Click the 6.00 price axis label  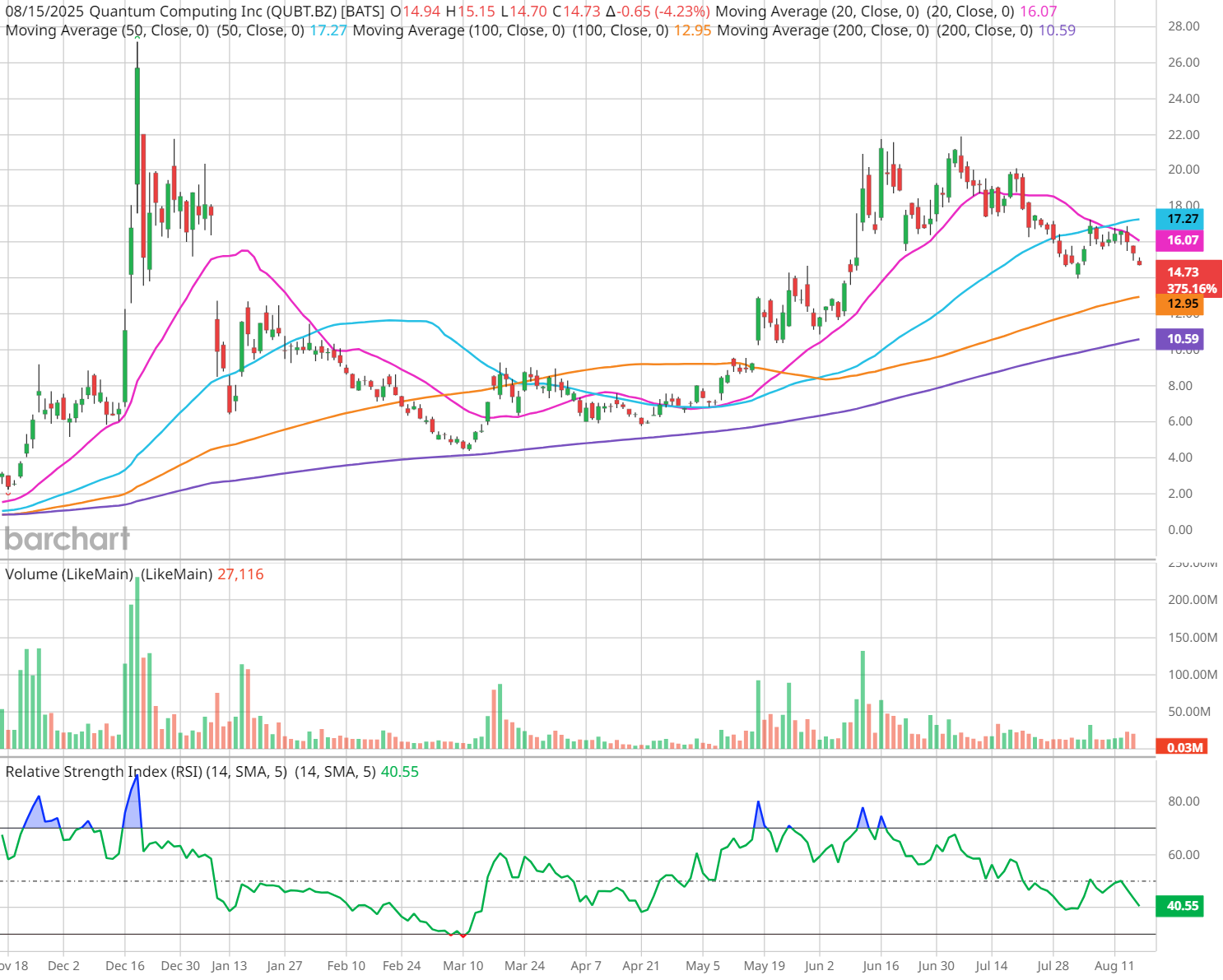(1180, 421)
